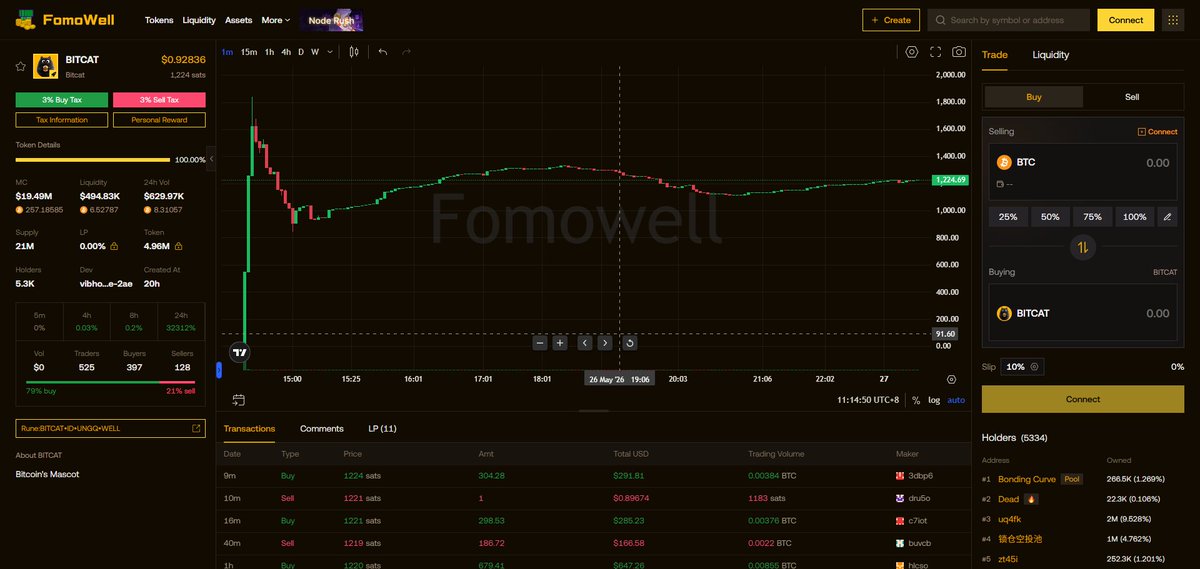Click the TradingView logo on chart
The width and height of the screenshot is (1200, 569).
click(x=239, y=351)
